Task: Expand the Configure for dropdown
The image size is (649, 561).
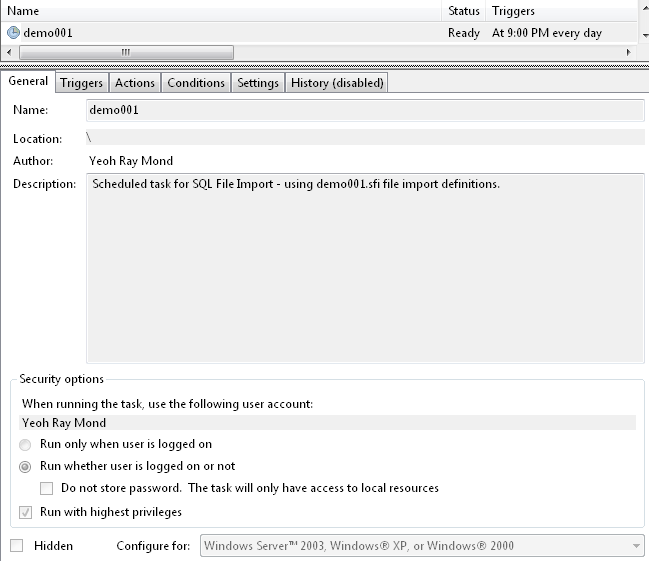Action: [x=637, y=546]
